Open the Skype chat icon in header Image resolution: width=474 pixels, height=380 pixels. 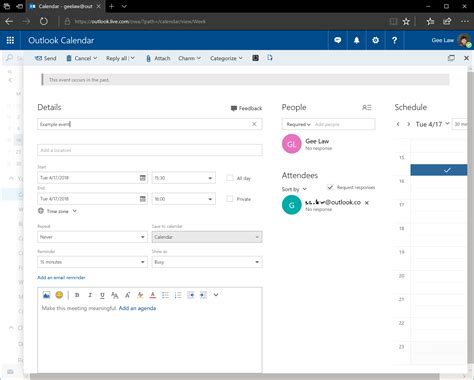point(338,40)
